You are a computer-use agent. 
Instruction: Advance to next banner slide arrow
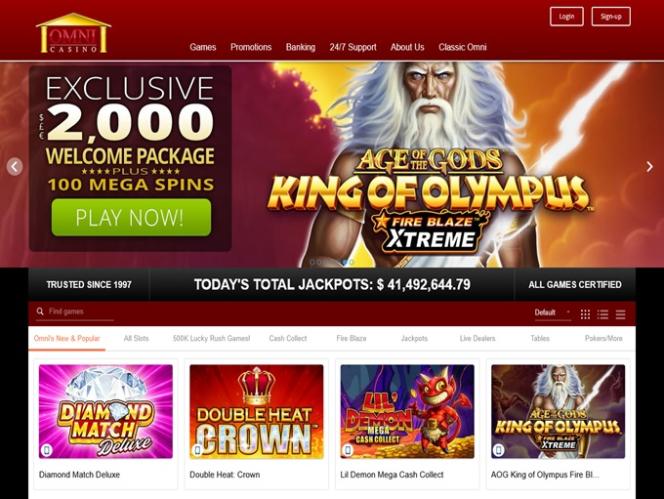click(x=650, y=166)
